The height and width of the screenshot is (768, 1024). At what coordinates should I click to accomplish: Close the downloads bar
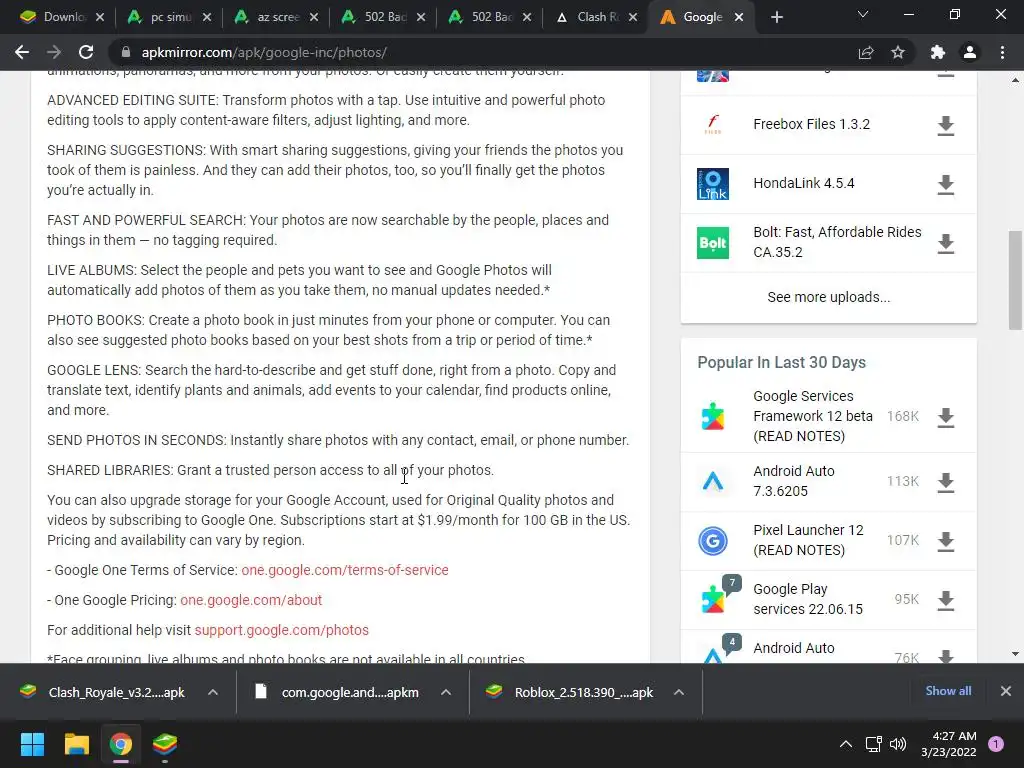coord(1006,691)
